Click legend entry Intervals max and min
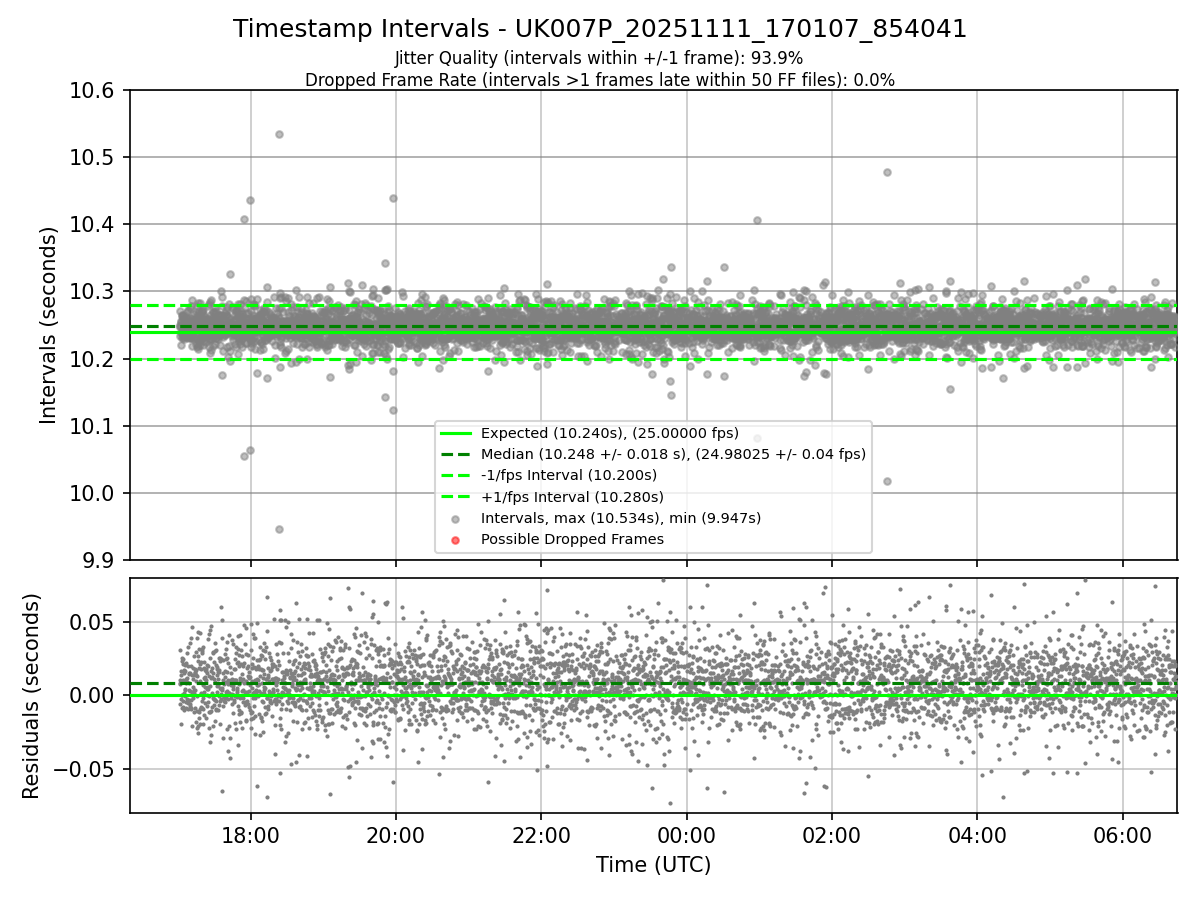Screen dimensions: 1200x900 pos(621,518)
